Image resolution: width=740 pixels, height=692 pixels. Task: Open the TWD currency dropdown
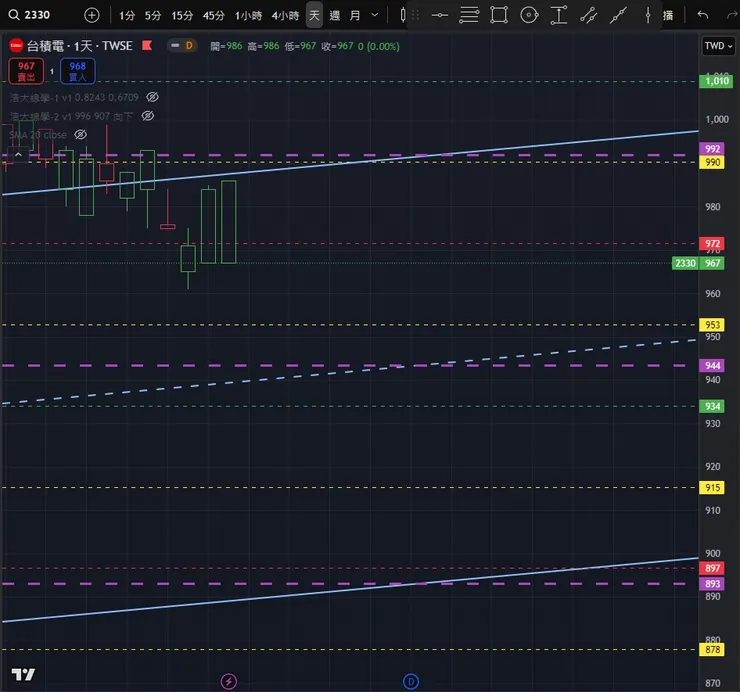coord(718,46)
